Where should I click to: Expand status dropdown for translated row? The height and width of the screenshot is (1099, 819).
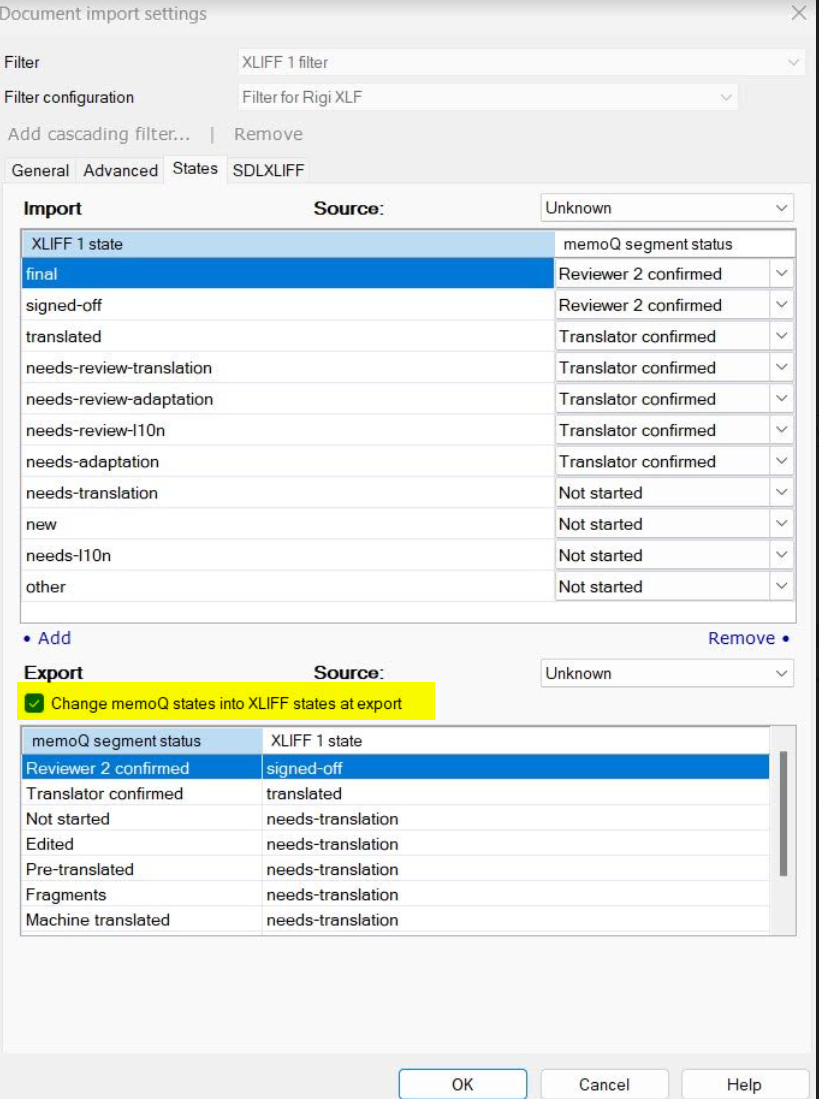pyautogui.click(x=781, y=336)
